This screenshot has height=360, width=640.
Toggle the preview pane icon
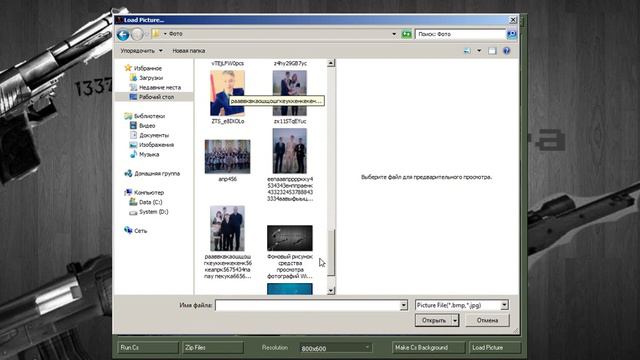tap(492, 51)
